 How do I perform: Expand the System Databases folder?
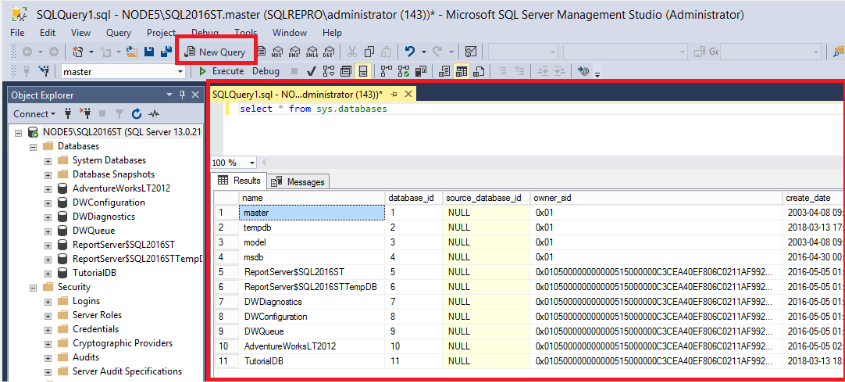pos(48,161)
